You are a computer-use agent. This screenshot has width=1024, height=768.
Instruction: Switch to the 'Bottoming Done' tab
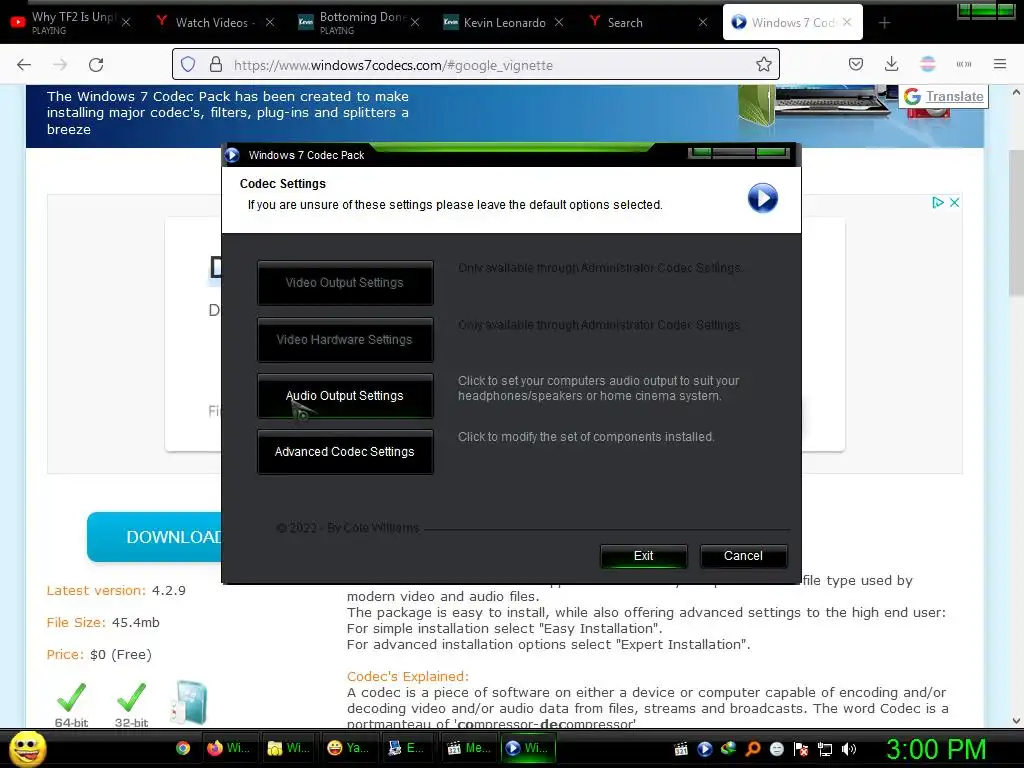pyautogui.click(x=357, y=22)
